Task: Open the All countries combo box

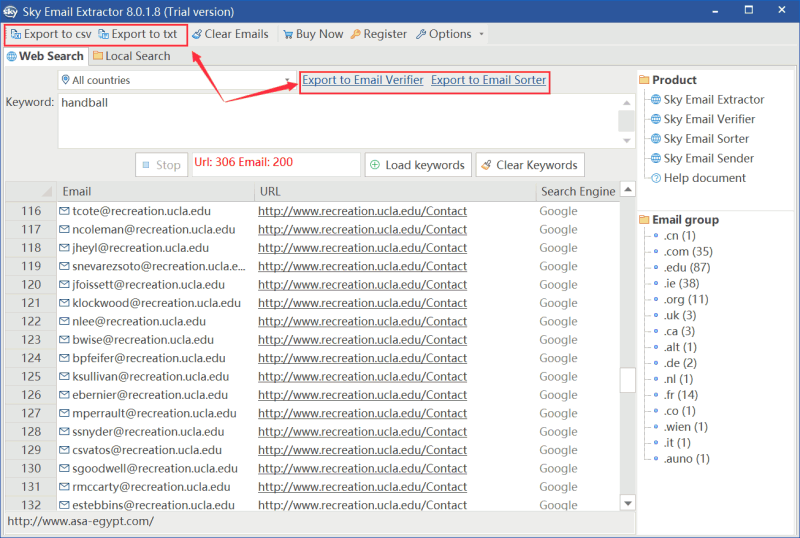Action: point(175,80)
